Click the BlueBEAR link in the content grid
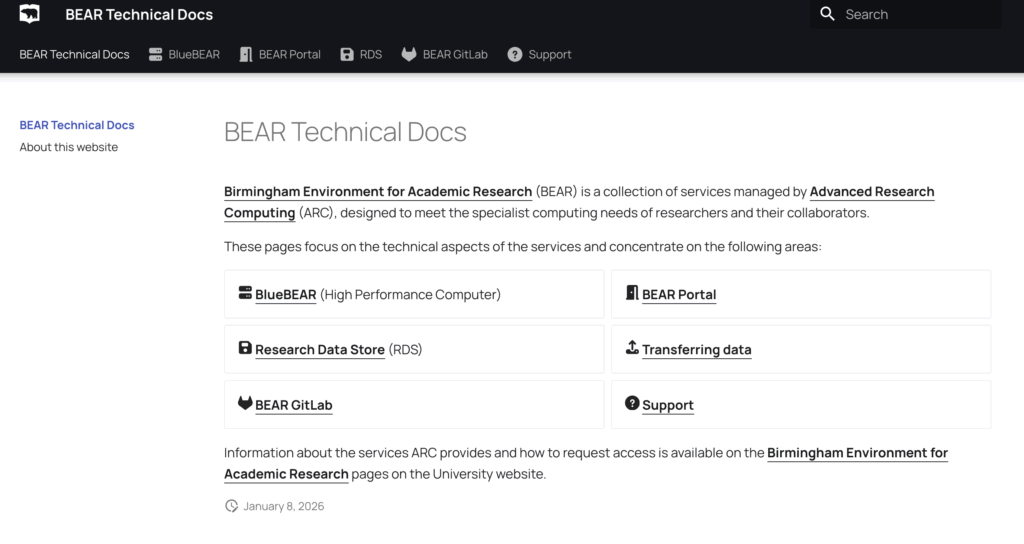Viewport: 1024px width, 544px height. point(285,295)
